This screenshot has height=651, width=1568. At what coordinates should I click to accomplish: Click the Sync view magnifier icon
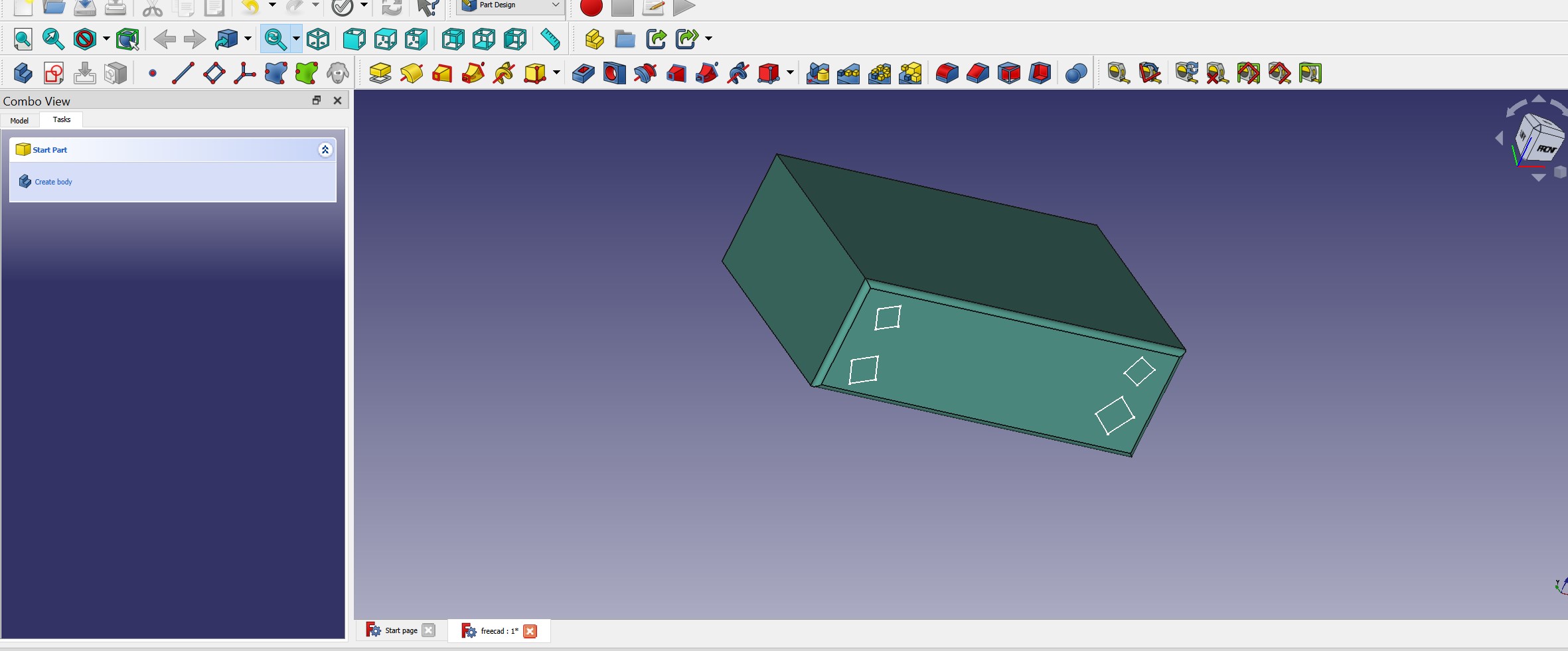(x=275, y=39)
